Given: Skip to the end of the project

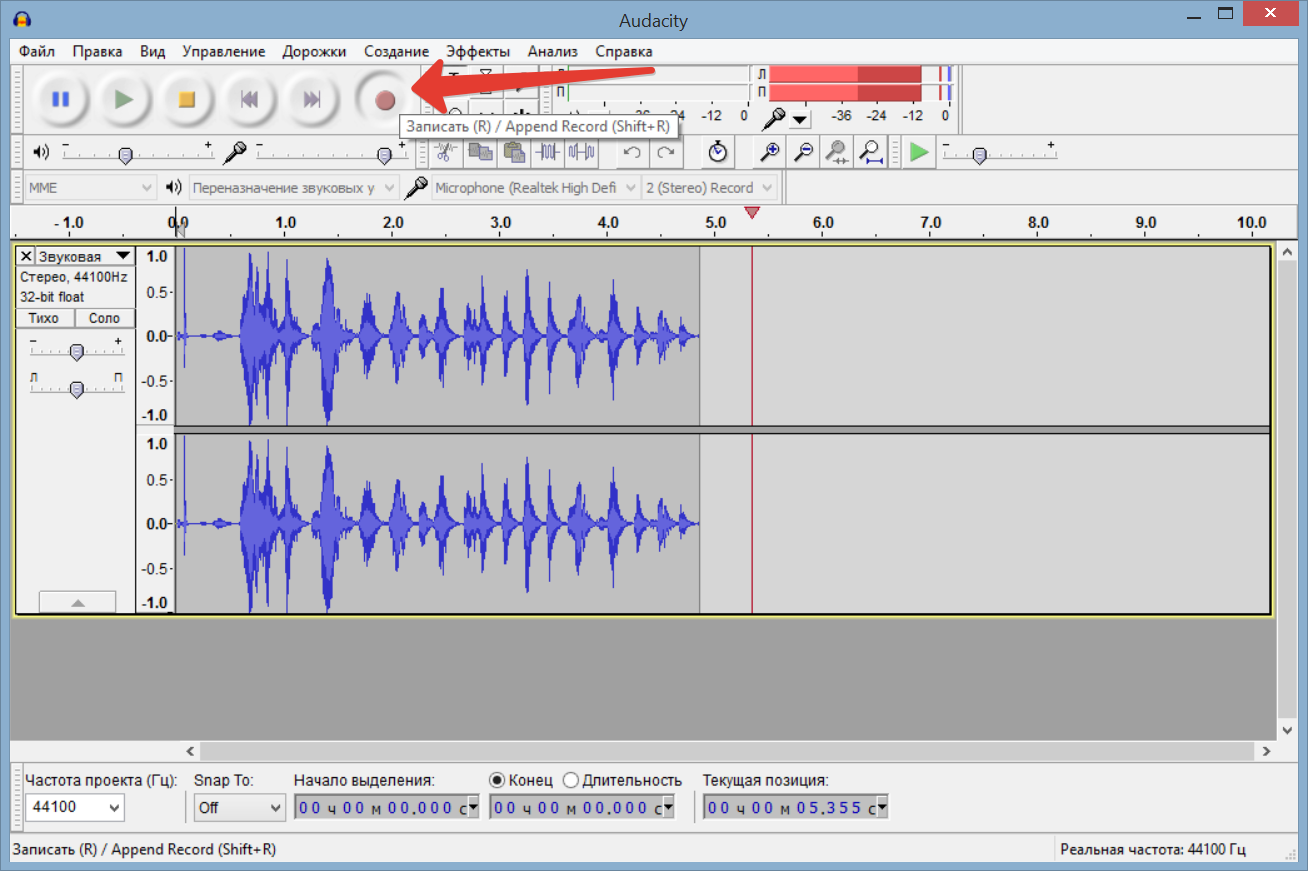Looking at the screenshot, I should [312, 99].
